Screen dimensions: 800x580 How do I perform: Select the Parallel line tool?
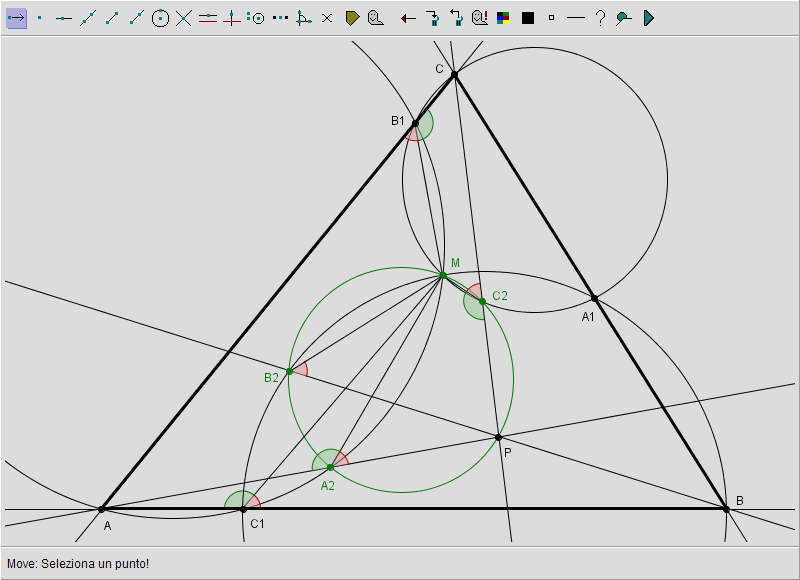[208, 18]
